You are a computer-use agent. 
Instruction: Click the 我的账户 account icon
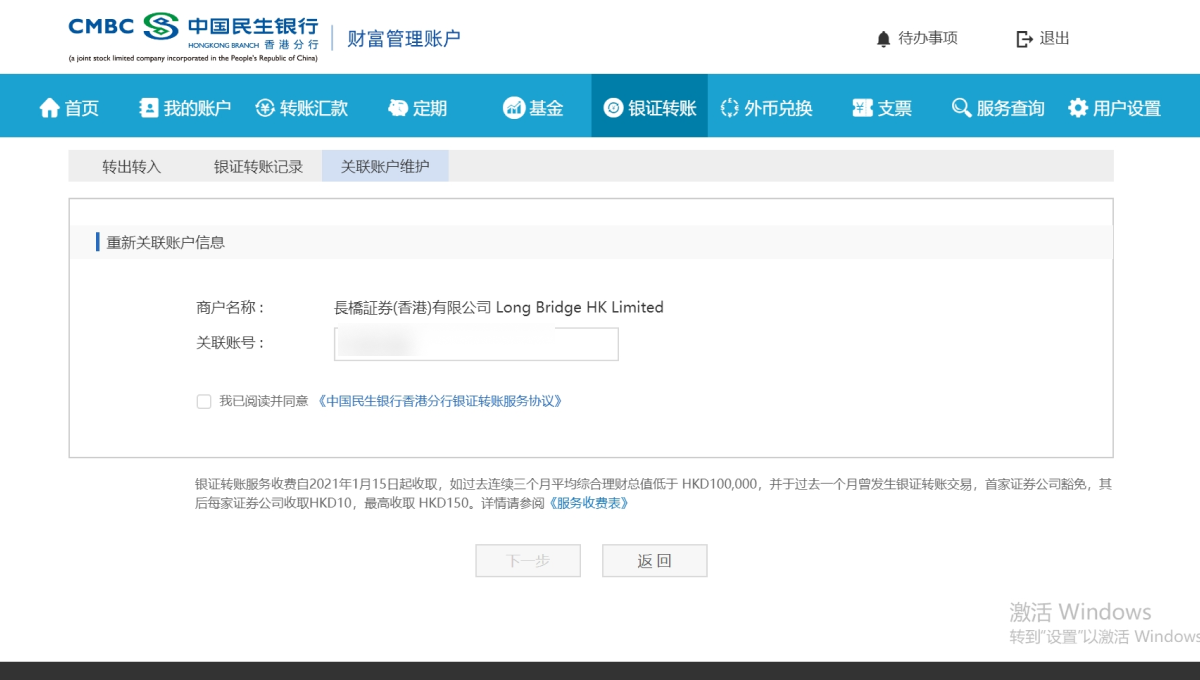click(x=149, y=108)
